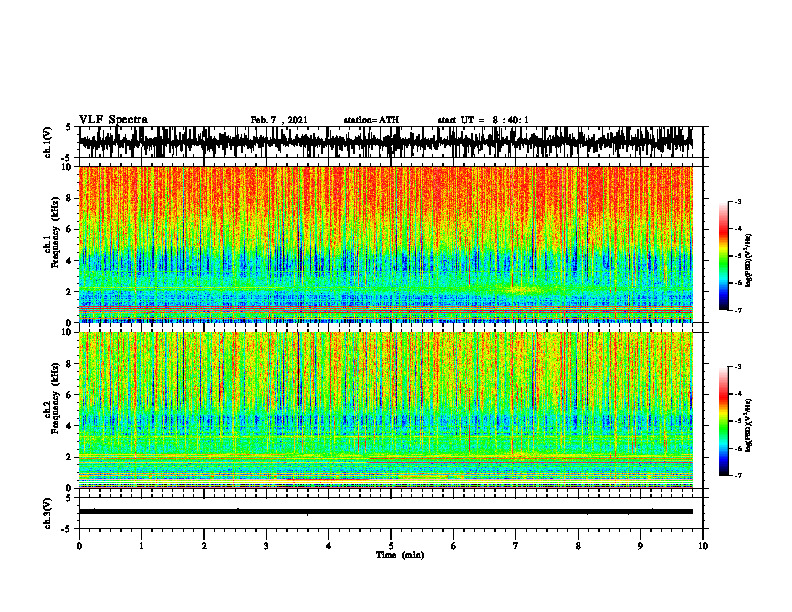Image resolution: width=792 pixels, height=612 pixels.
Task: Click x-axis tick label '2'
Action: [x=204, y=546]
